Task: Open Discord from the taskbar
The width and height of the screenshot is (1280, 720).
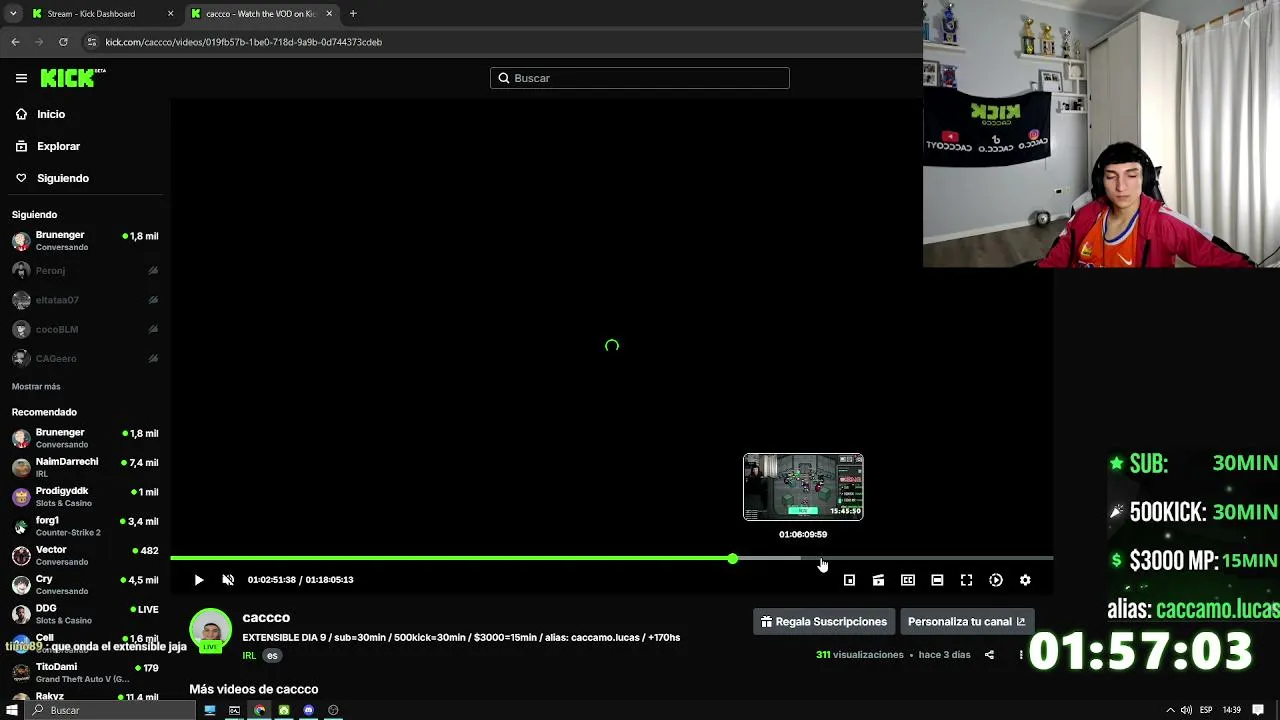Action: [309, 710]
